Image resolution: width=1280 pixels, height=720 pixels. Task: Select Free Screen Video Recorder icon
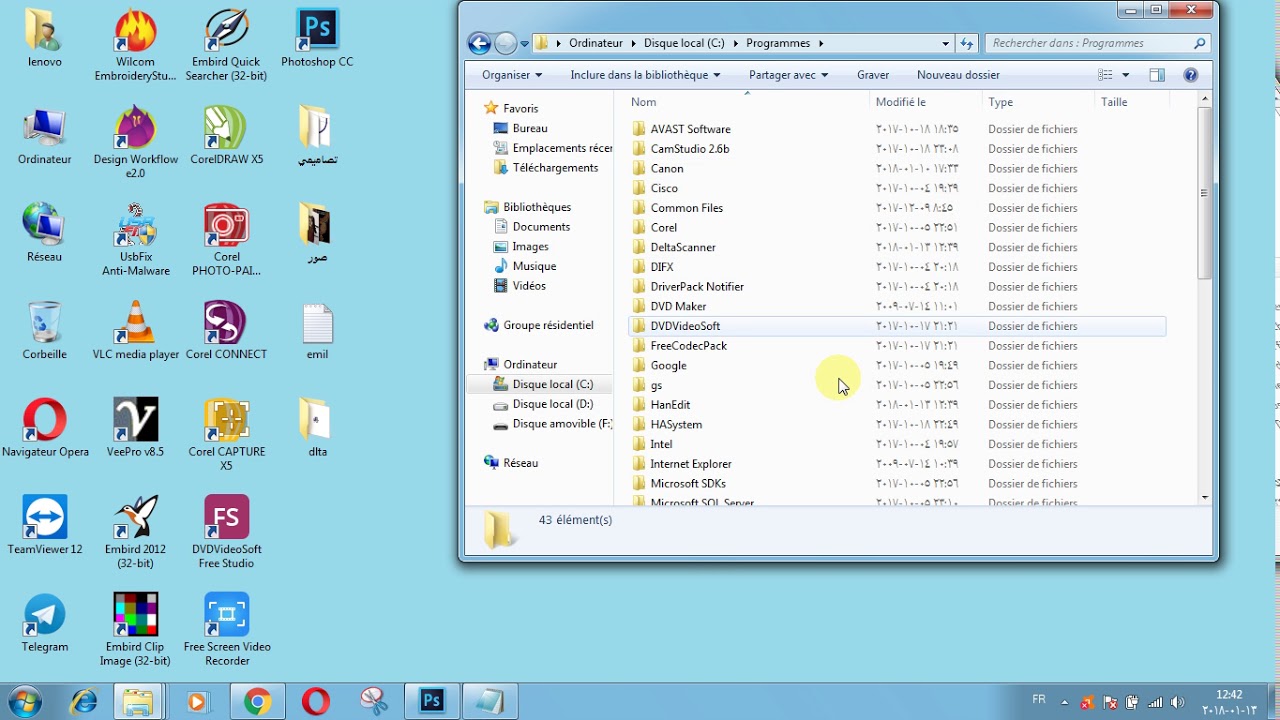pyautogui.click(x=227, y=630)
